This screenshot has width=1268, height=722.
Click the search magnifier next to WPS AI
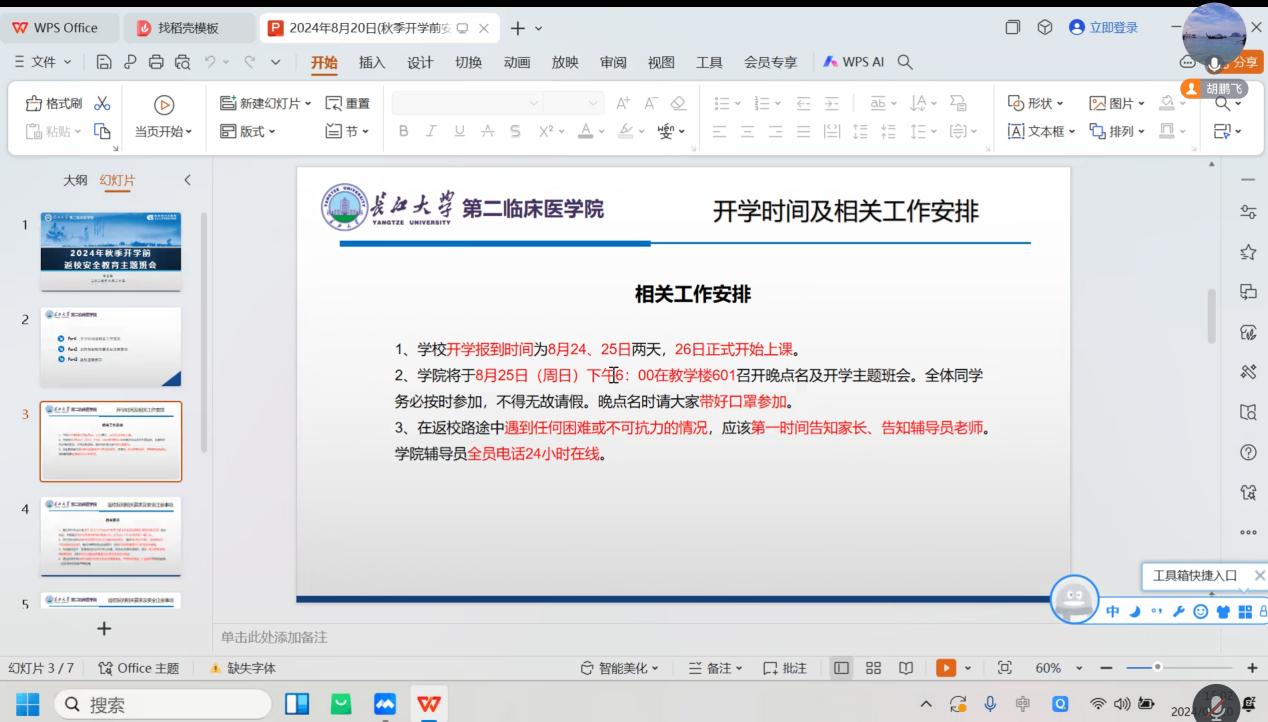click(905, 62)
